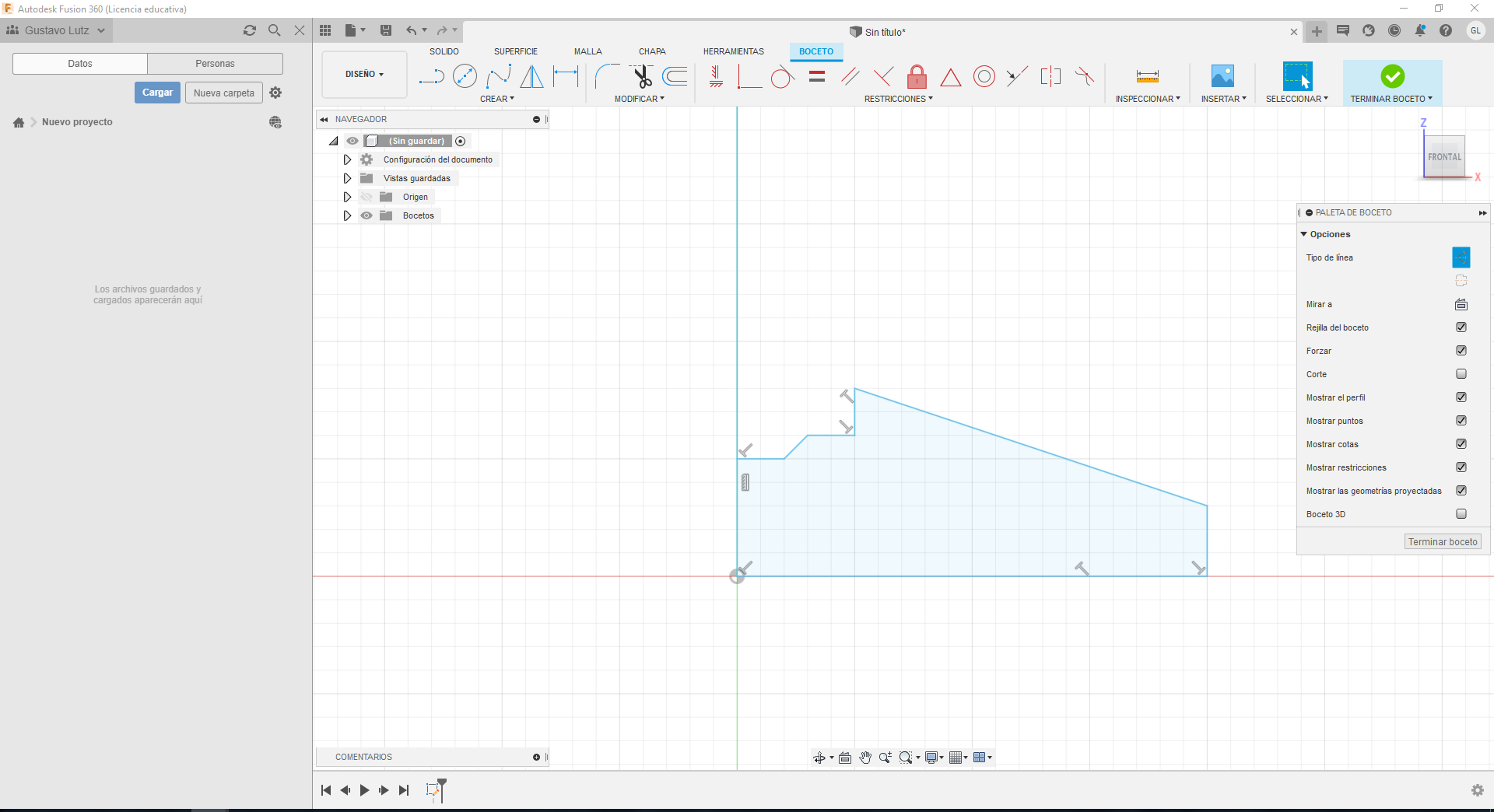This screenshot has width=1494, height=812.
Task: Click the FRONTAL view cube face
Action: (1444, 157)
